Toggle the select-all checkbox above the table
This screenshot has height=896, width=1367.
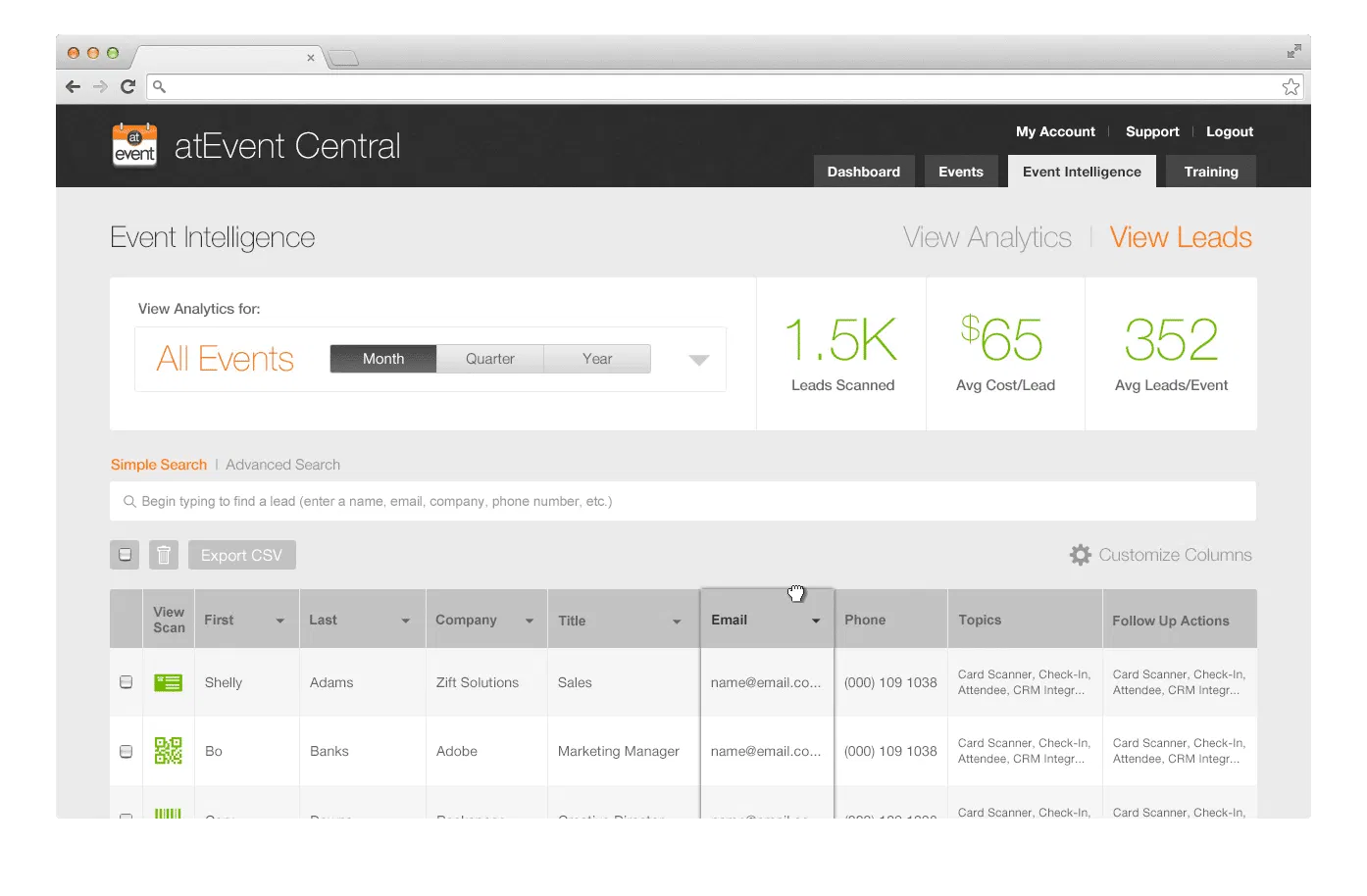tap(125, 555)
